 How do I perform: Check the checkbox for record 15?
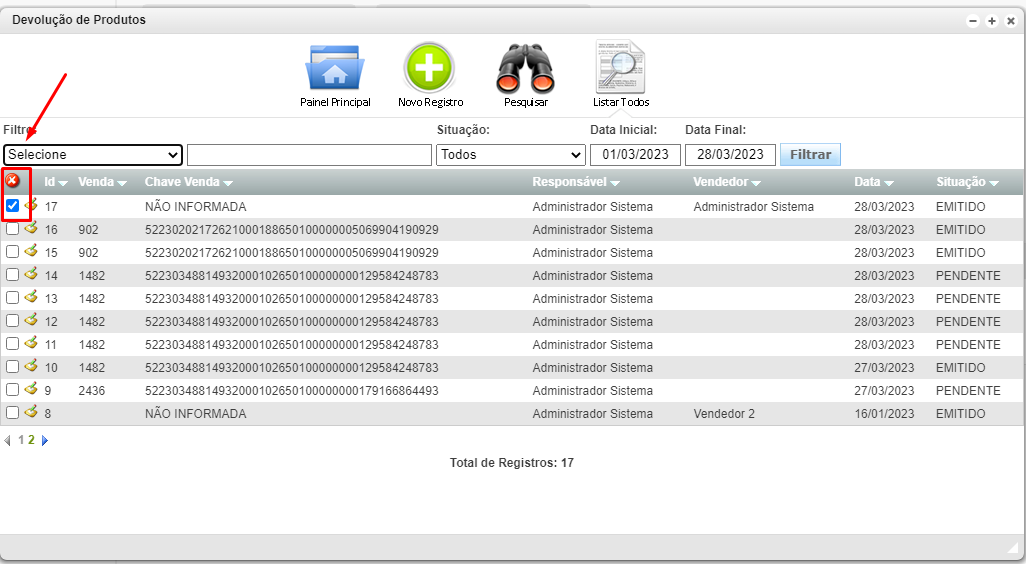(13, 252)
